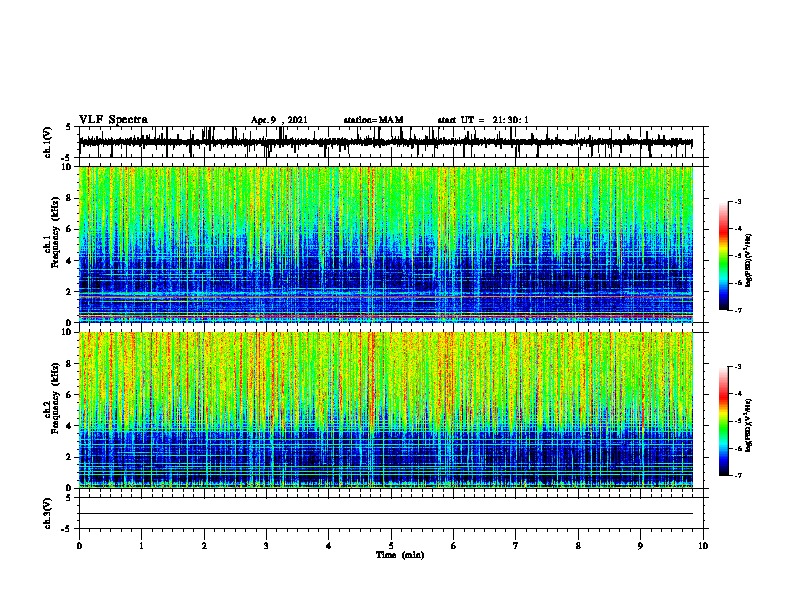The width and height of the screenshot is (792, 612).
Task: Click time axis tick label "2"
Action: 204,546
